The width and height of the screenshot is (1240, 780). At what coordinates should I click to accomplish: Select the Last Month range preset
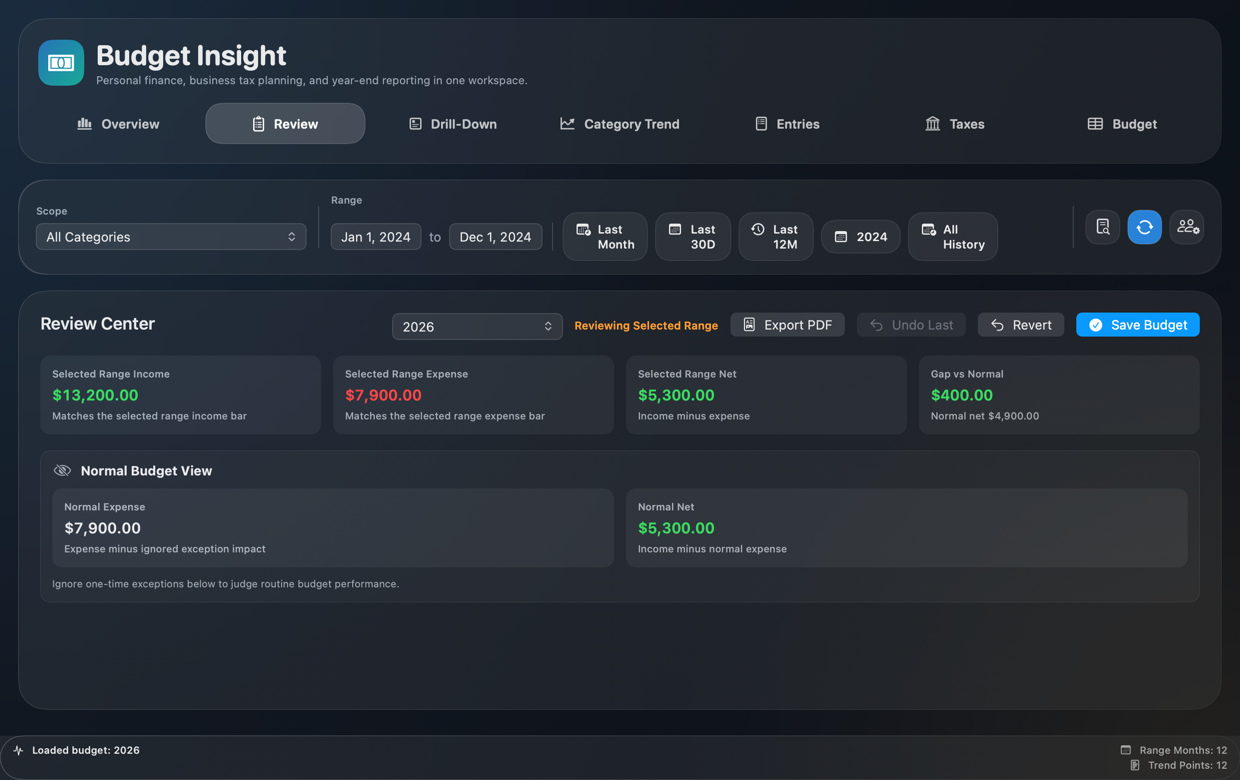pyautogui.click(x=605, y=237)
